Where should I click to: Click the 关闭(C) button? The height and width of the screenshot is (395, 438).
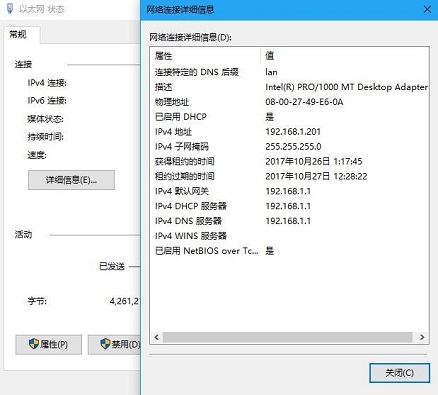[x=399, y=373]
